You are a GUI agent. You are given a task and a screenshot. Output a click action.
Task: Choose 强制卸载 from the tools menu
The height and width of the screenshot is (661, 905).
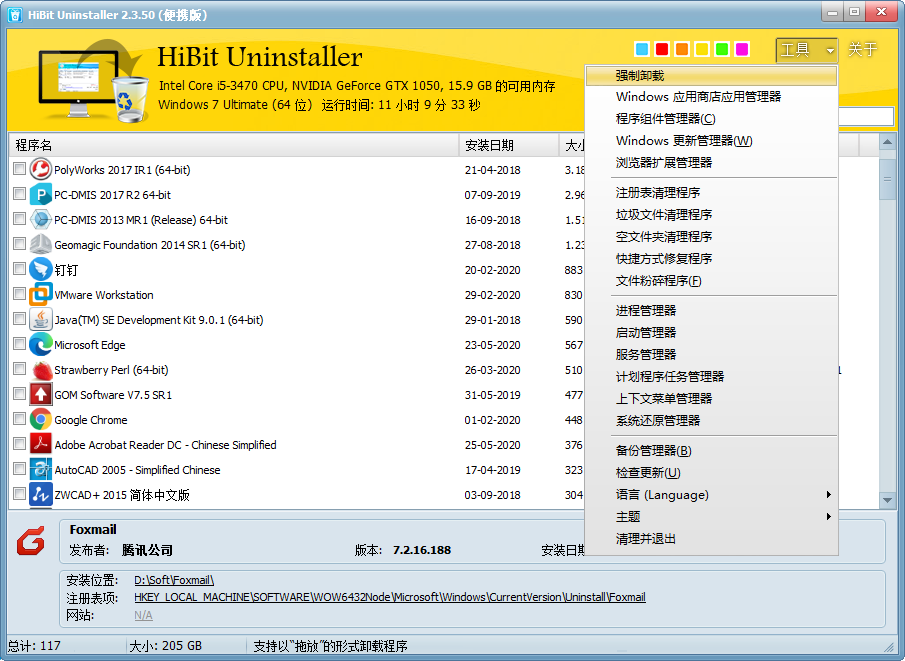(640, 76)
